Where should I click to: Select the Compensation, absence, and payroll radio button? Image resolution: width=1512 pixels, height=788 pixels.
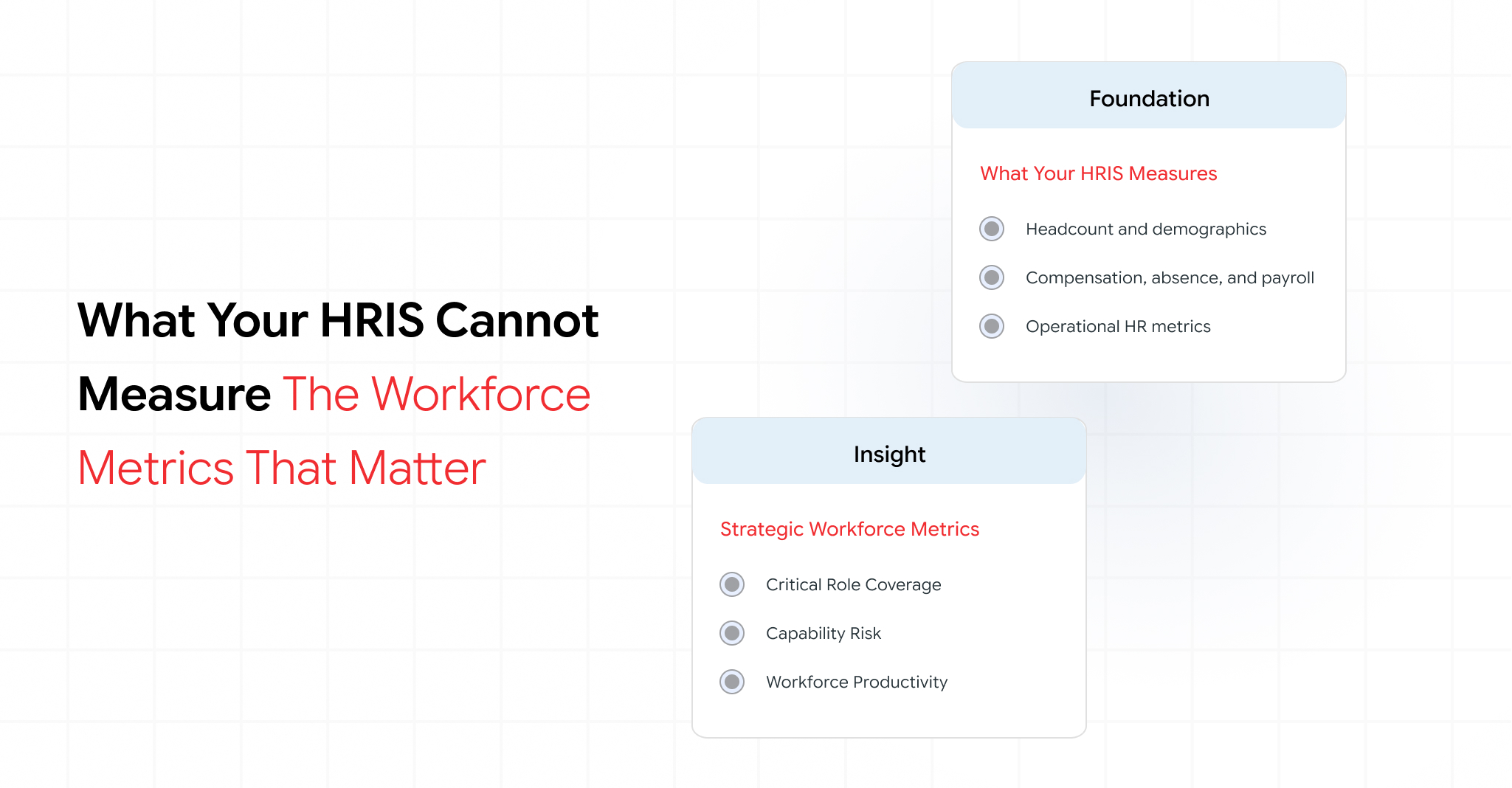(992, 277)
